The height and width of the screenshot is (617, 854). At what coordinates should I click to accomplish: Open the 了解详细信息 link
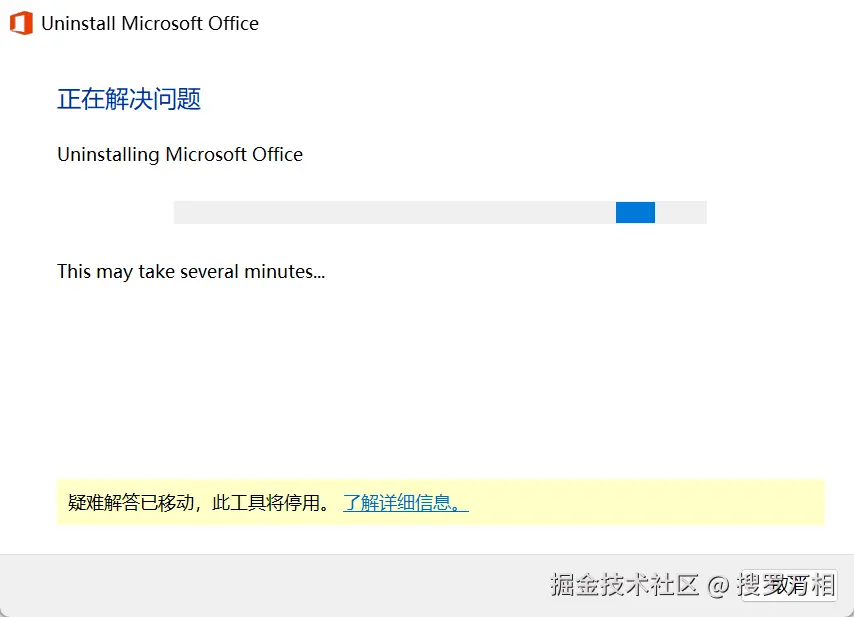coord(405,502)
